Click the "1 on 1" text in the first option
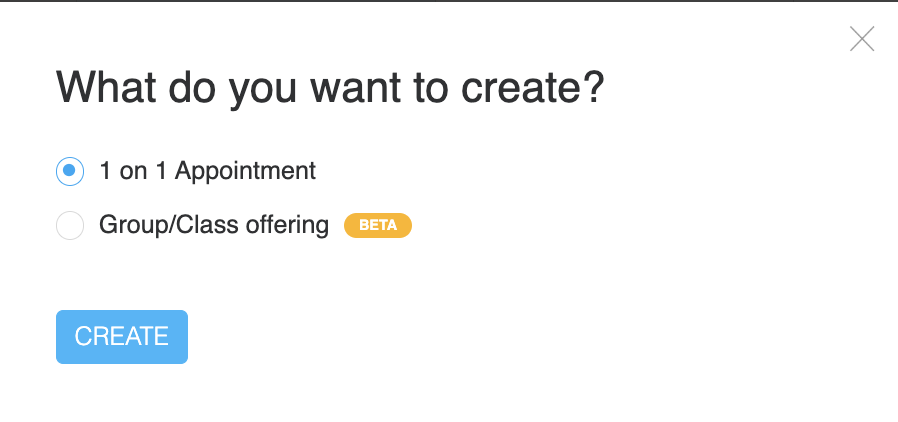Screen dimensions: 898x422 133,171
